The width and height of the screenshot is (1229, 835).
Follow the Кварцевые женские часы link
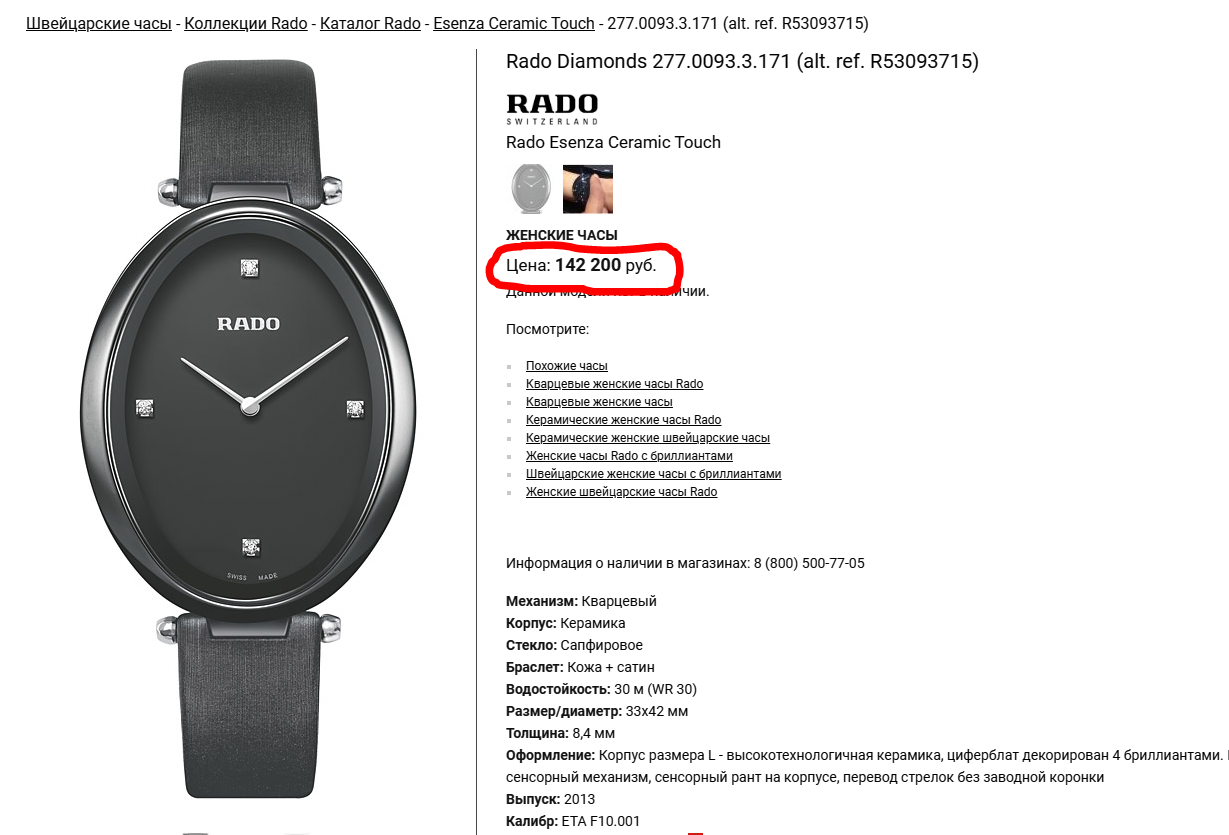(x=599, y=402)
